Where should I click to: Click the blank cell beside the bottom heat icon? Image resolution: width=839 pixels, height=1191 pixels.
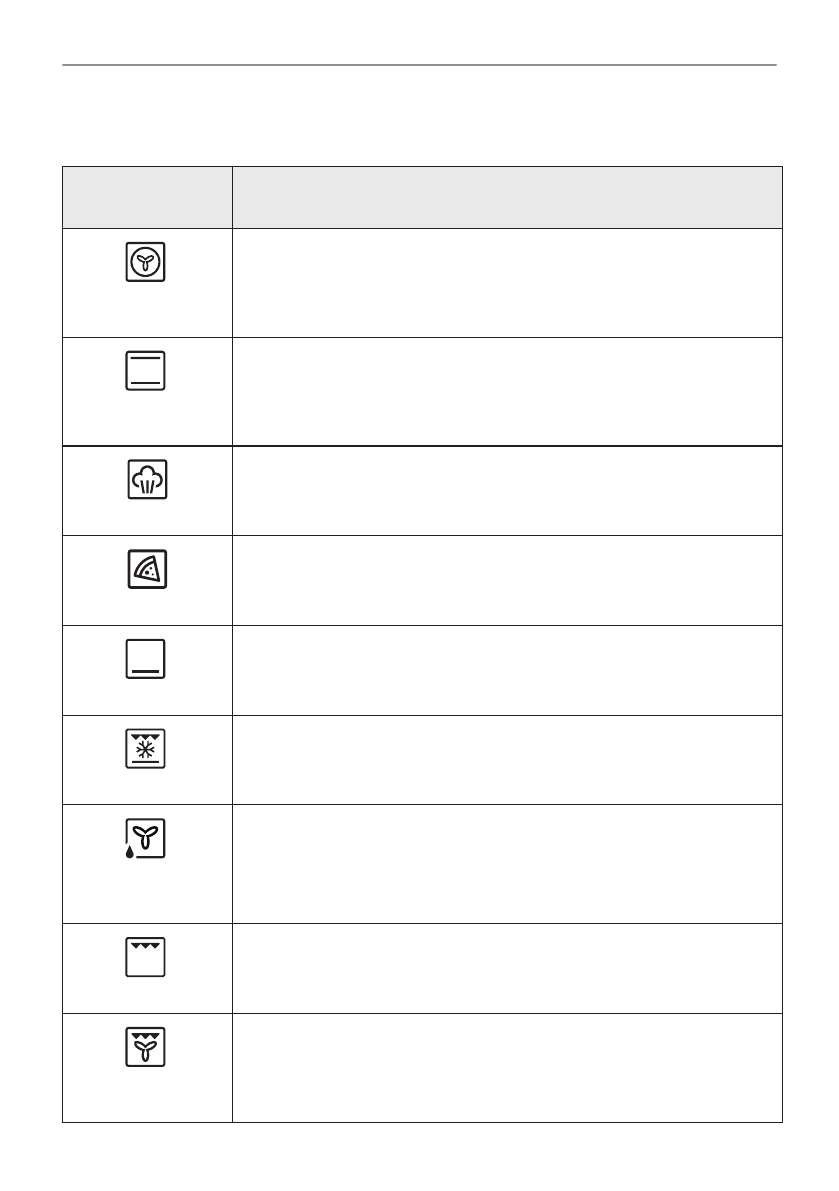pyautogui.click(x=506, y=670)
